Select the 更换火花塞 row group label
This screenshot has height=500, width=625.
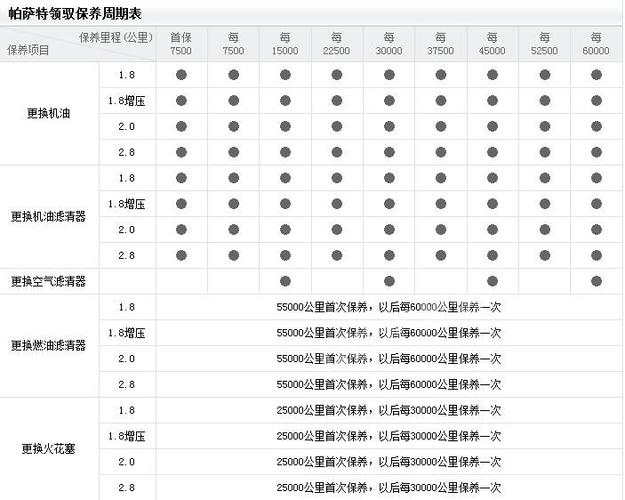(x=49, y=449)
